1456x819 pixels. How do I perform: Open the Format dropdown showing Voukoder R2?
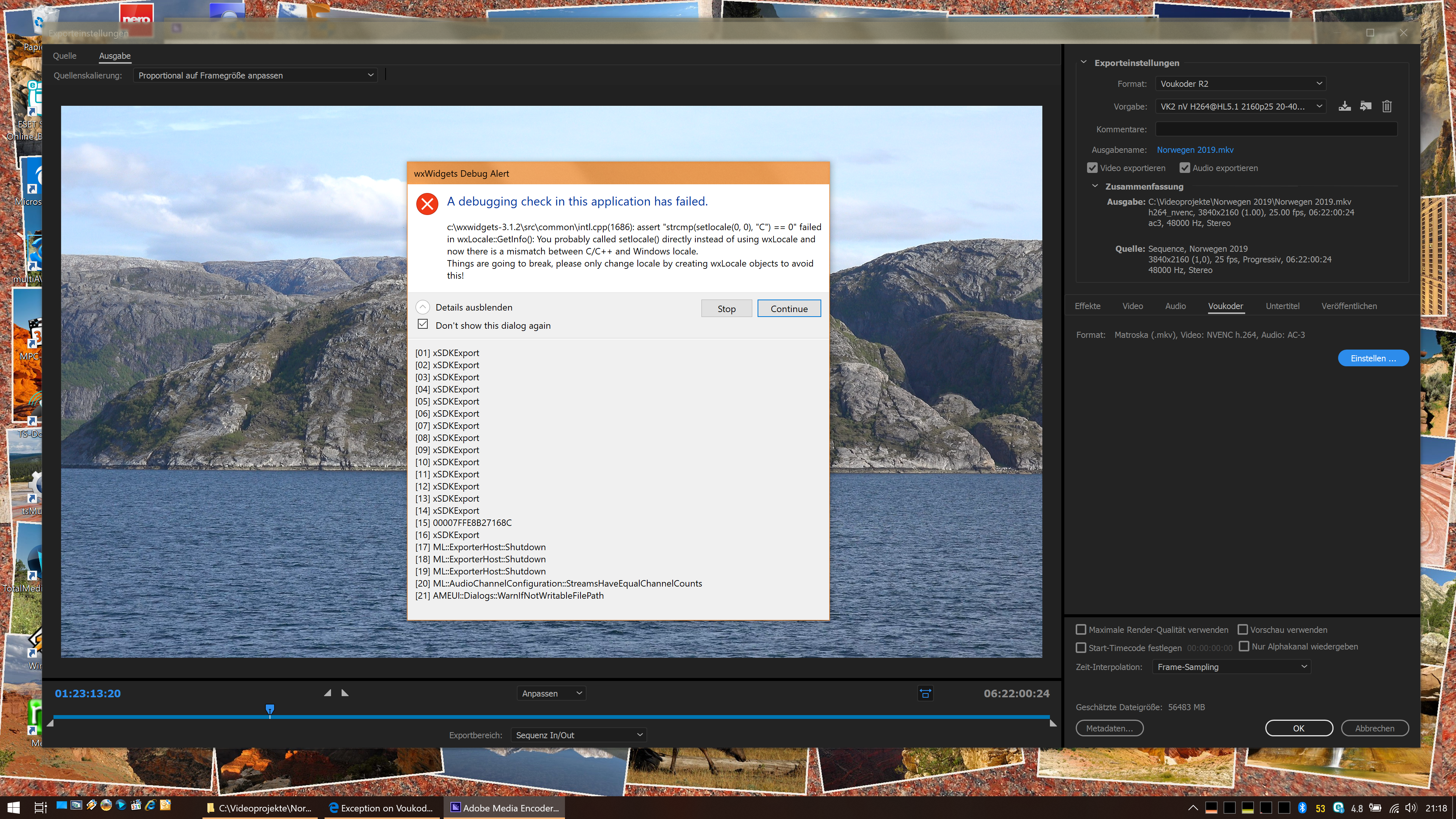click(1240, 84)
